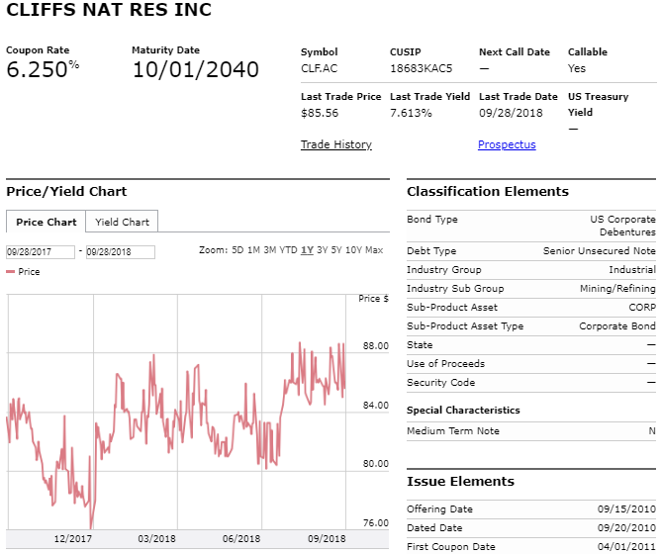Click the 03/2018 axis label
This screenshot has width=660, height=554.
click(x=157, y=538)
